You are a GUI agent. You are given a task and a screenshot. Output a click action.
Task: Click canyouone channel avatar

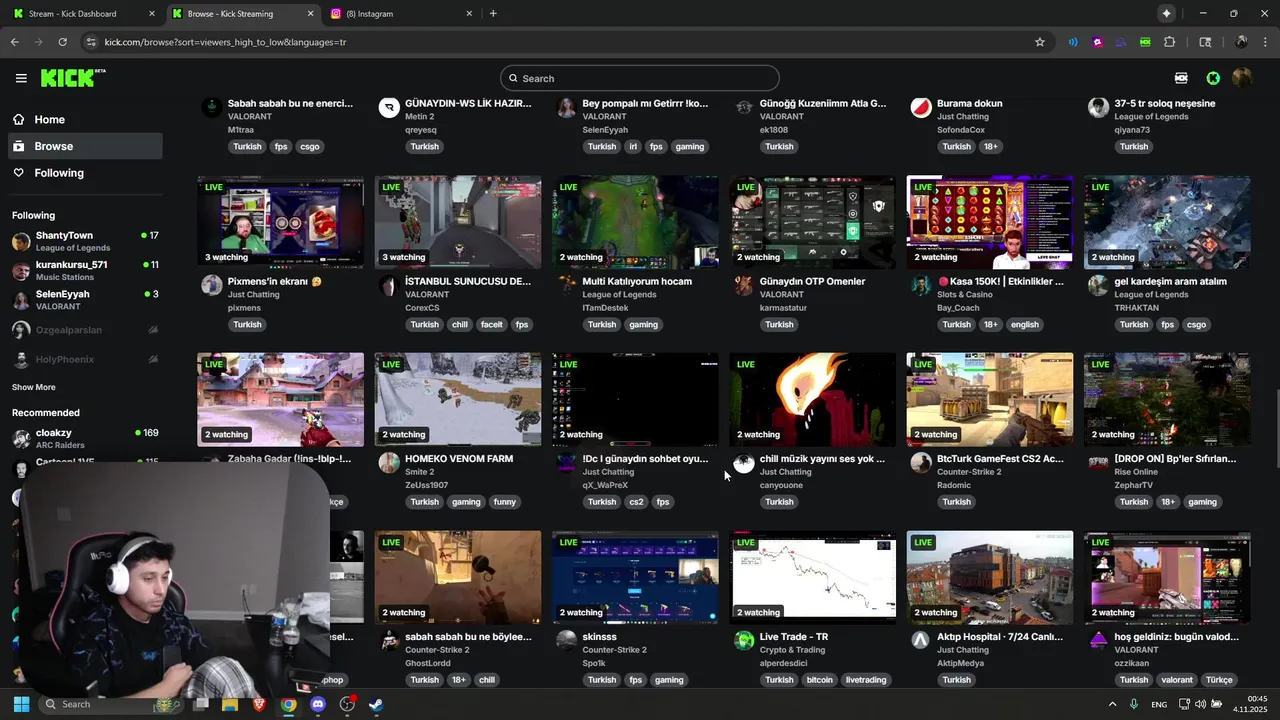(743, 463)
